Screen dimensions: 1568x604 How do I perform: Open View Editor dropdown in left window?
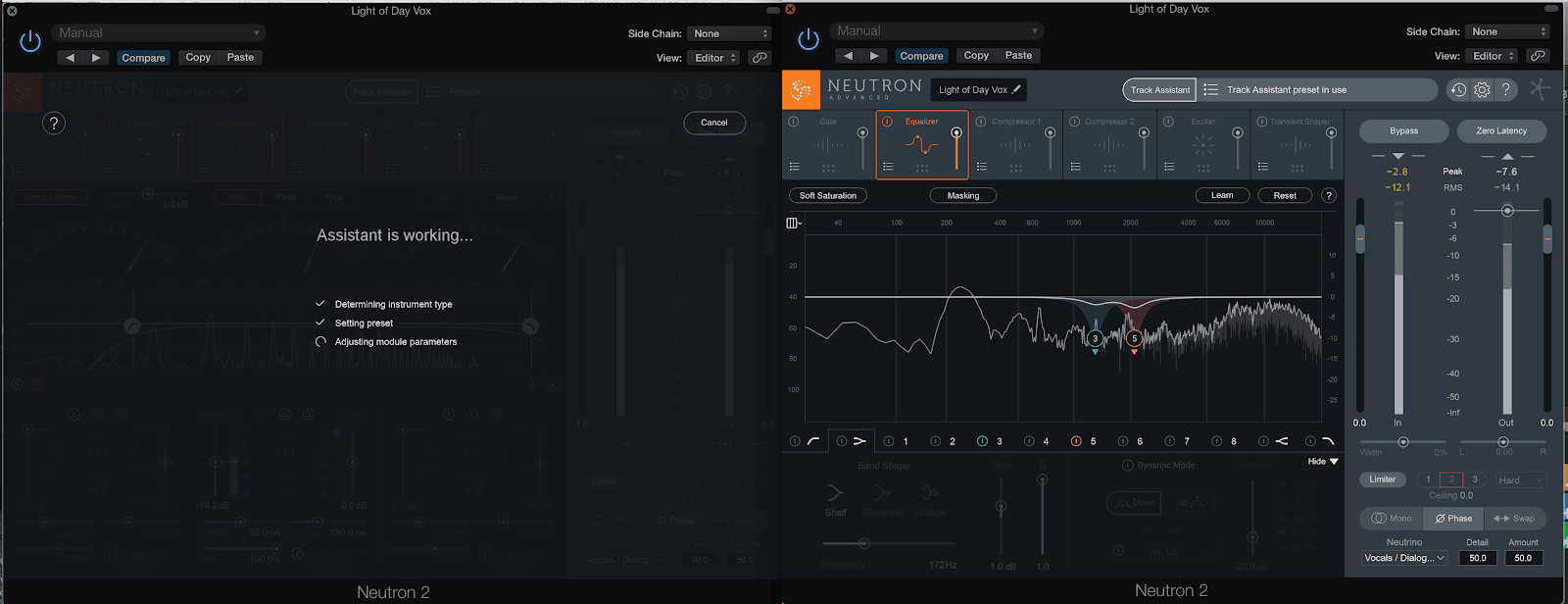point(715,58)
